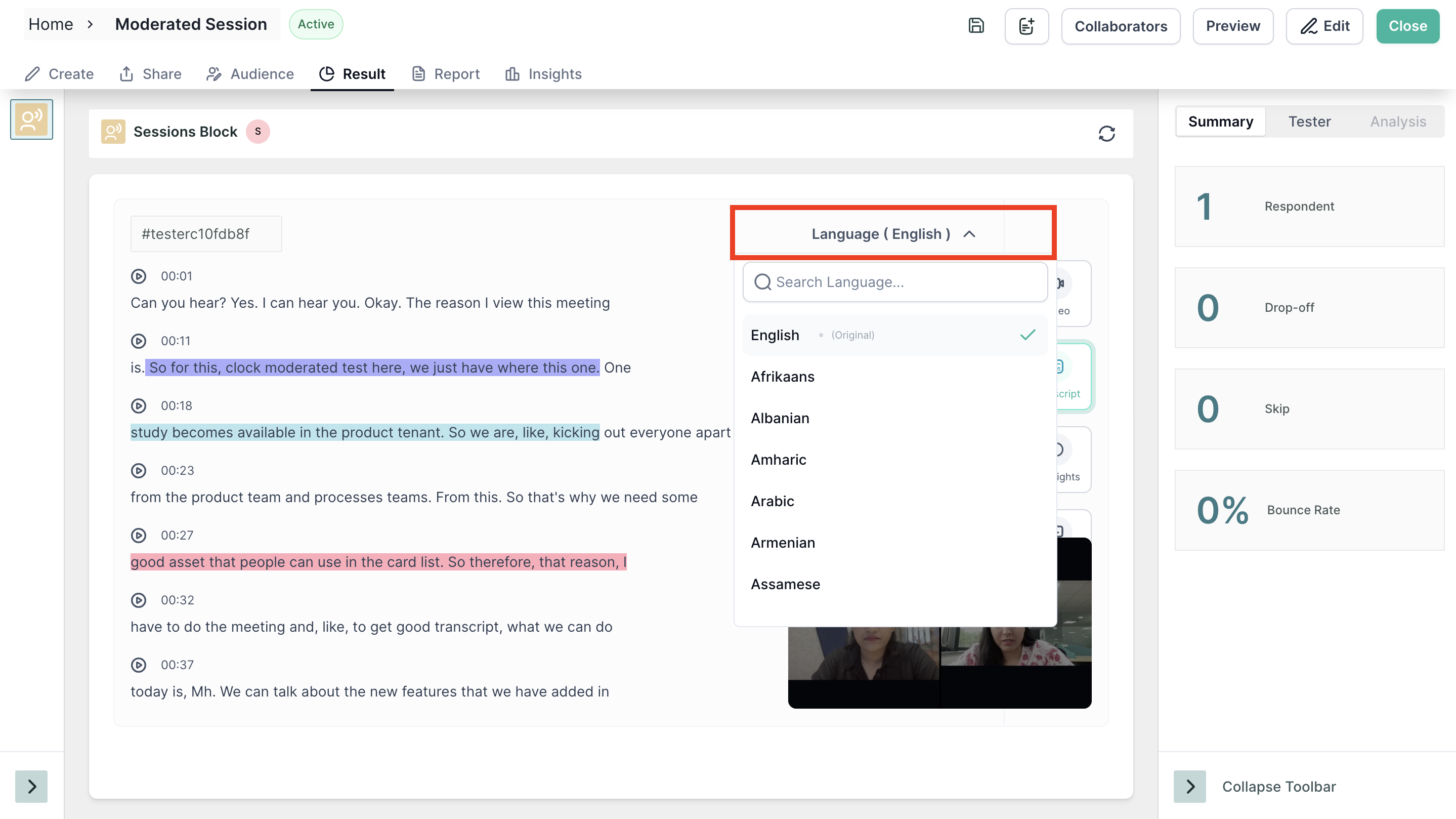
Task: Open the Tester tab in sidebar
Action: [x=1309, y=121]
